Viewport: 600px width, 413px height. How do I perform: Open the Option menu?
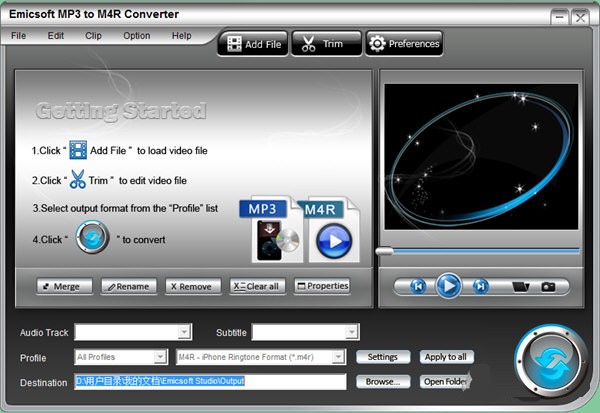pos(137,36)
